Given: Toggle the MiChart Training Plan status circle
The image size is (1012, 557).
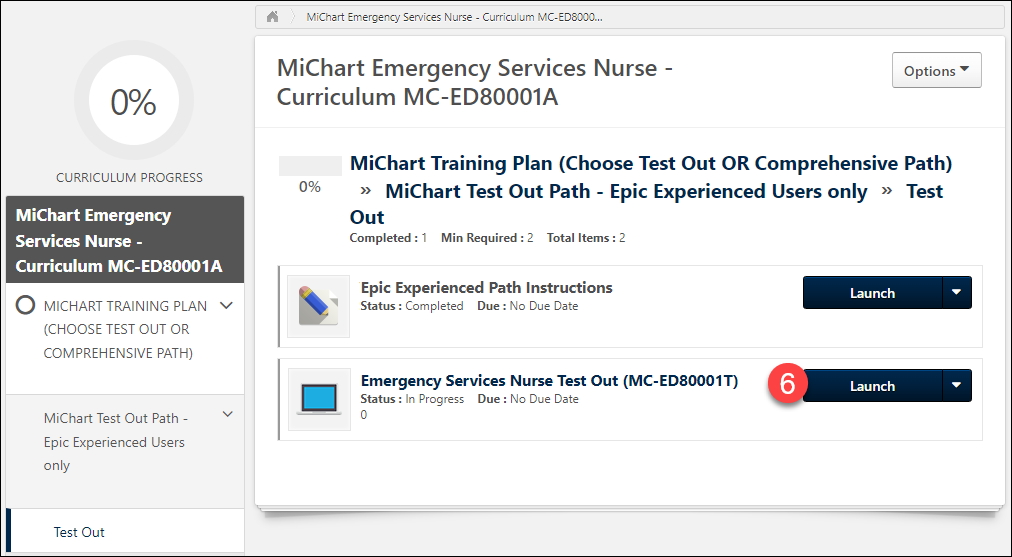Looking at the screenshot, I should pos(26,306).
